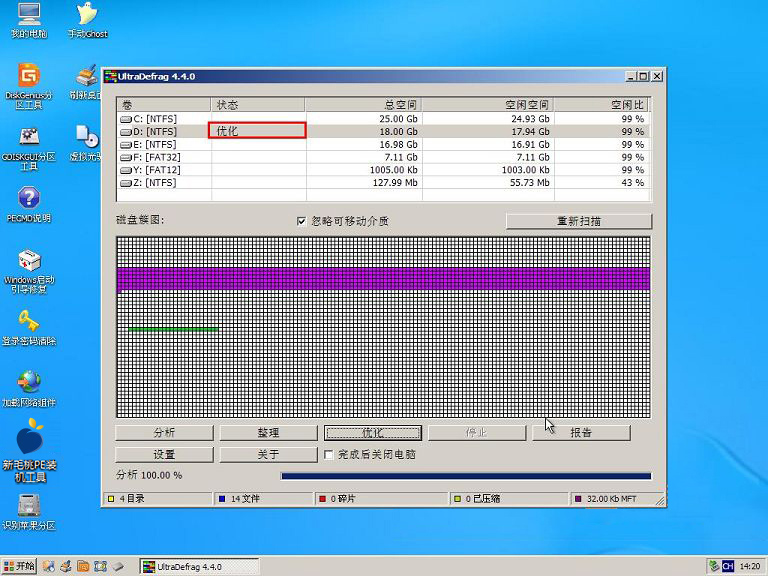
Task: Click red 0 碎片 legend swatch
Action: point(322,499)
